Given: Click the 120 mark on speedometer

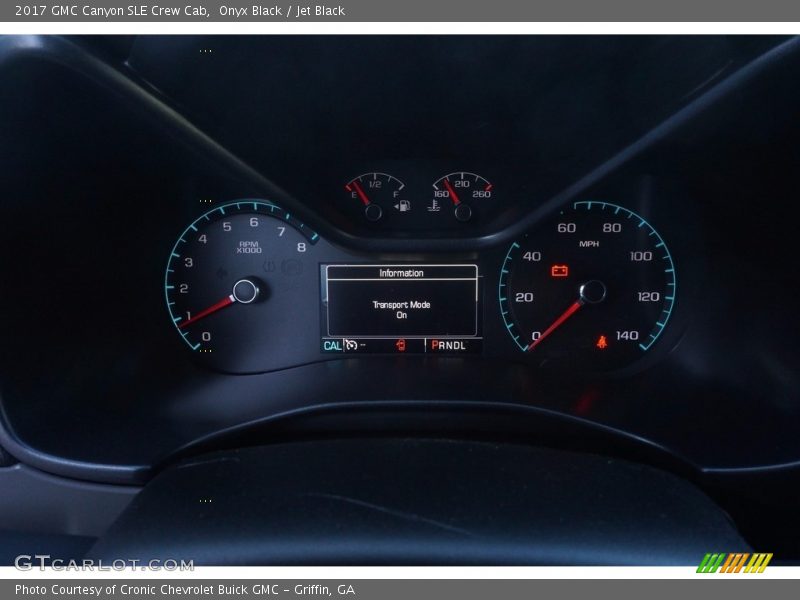Looking at the screenshot, I should click(648, 297).
